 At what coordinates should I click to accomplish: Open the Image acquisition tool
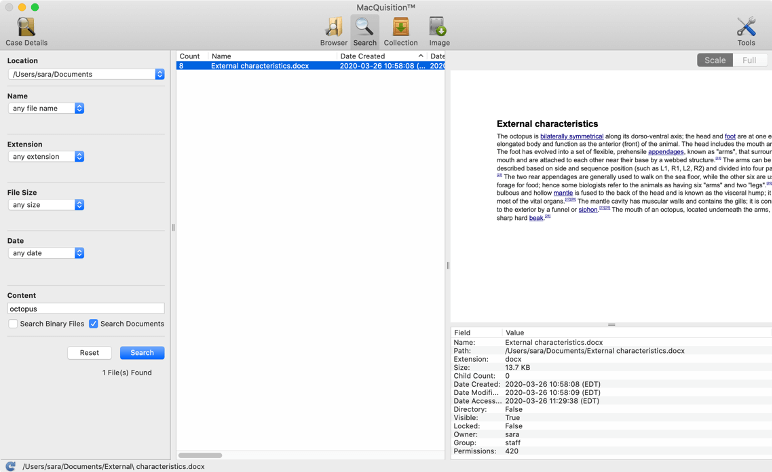coord(438,31)
